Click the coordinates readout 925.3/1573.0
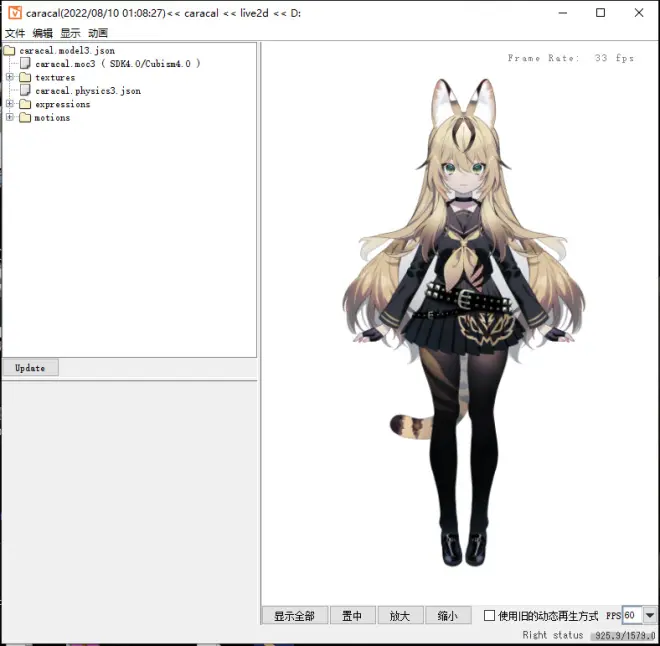 point(625,635)
